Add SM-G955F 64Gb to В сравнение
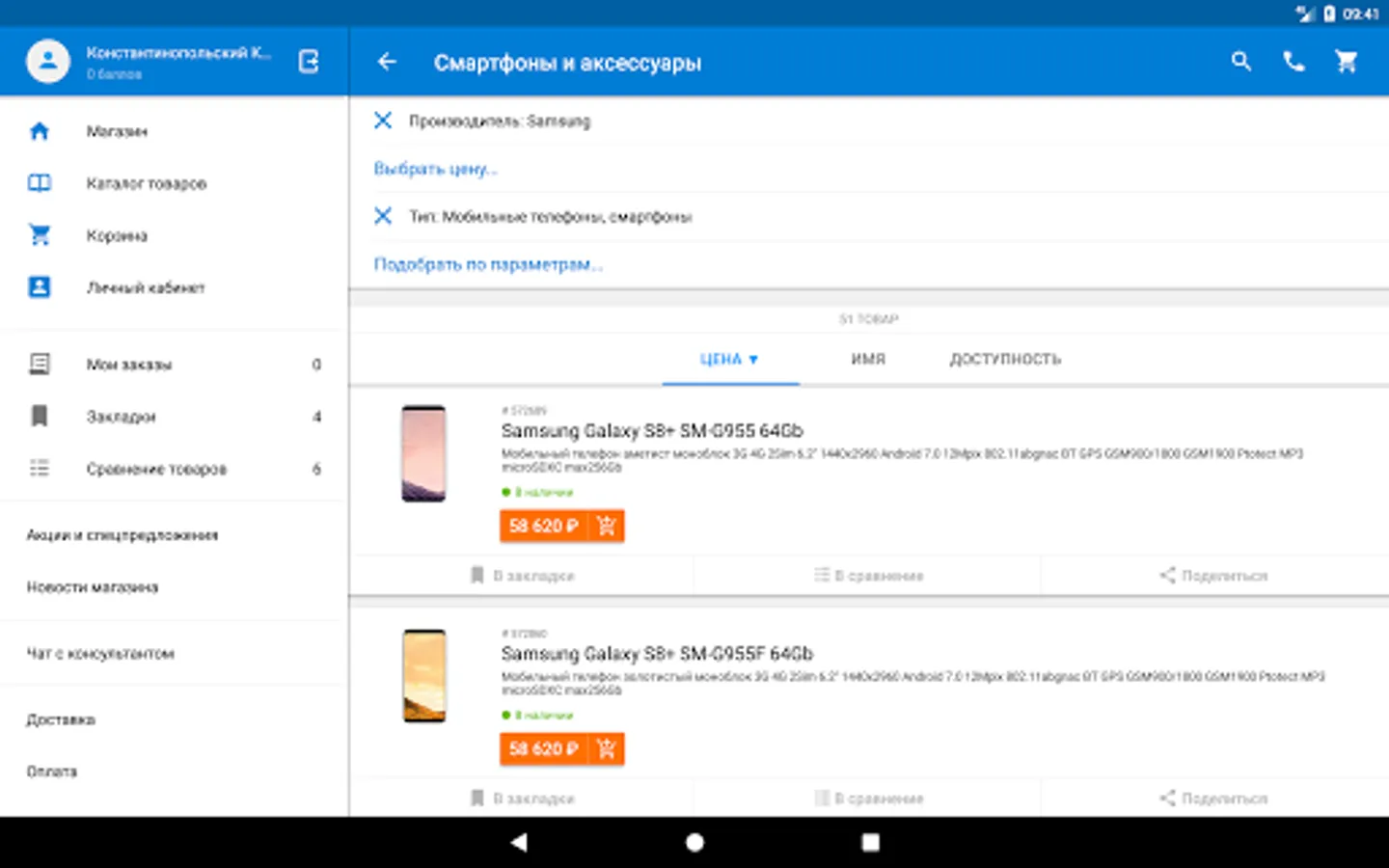1389x868 pixels. point(868,799)
